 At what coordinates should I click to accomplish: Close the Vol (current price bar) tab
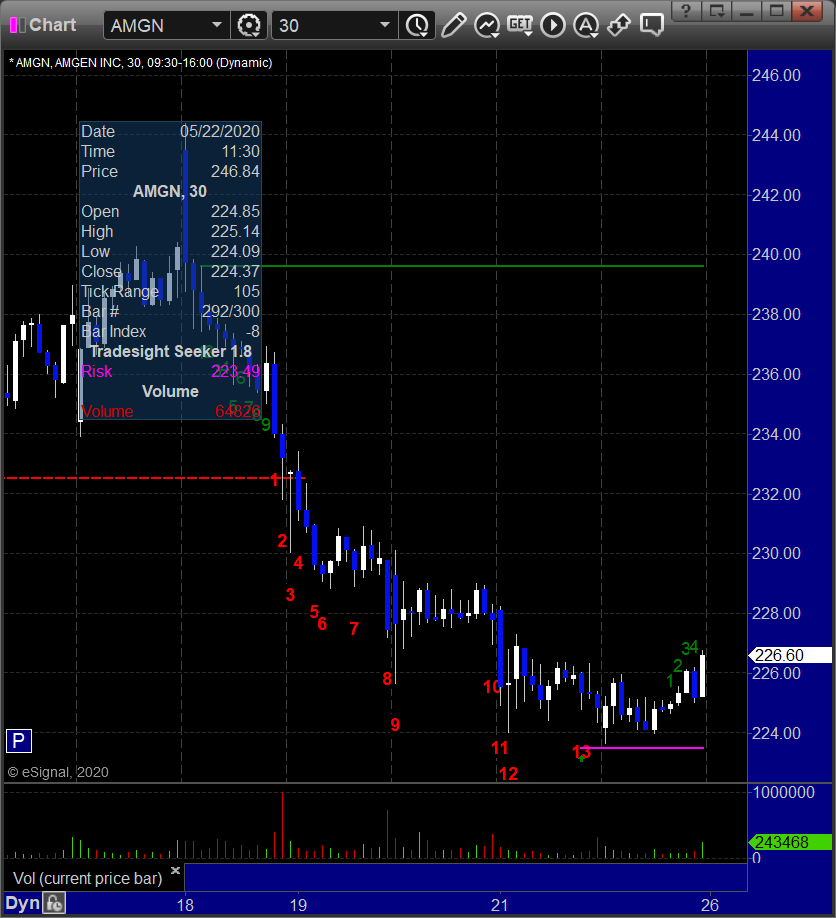(174, 871)
